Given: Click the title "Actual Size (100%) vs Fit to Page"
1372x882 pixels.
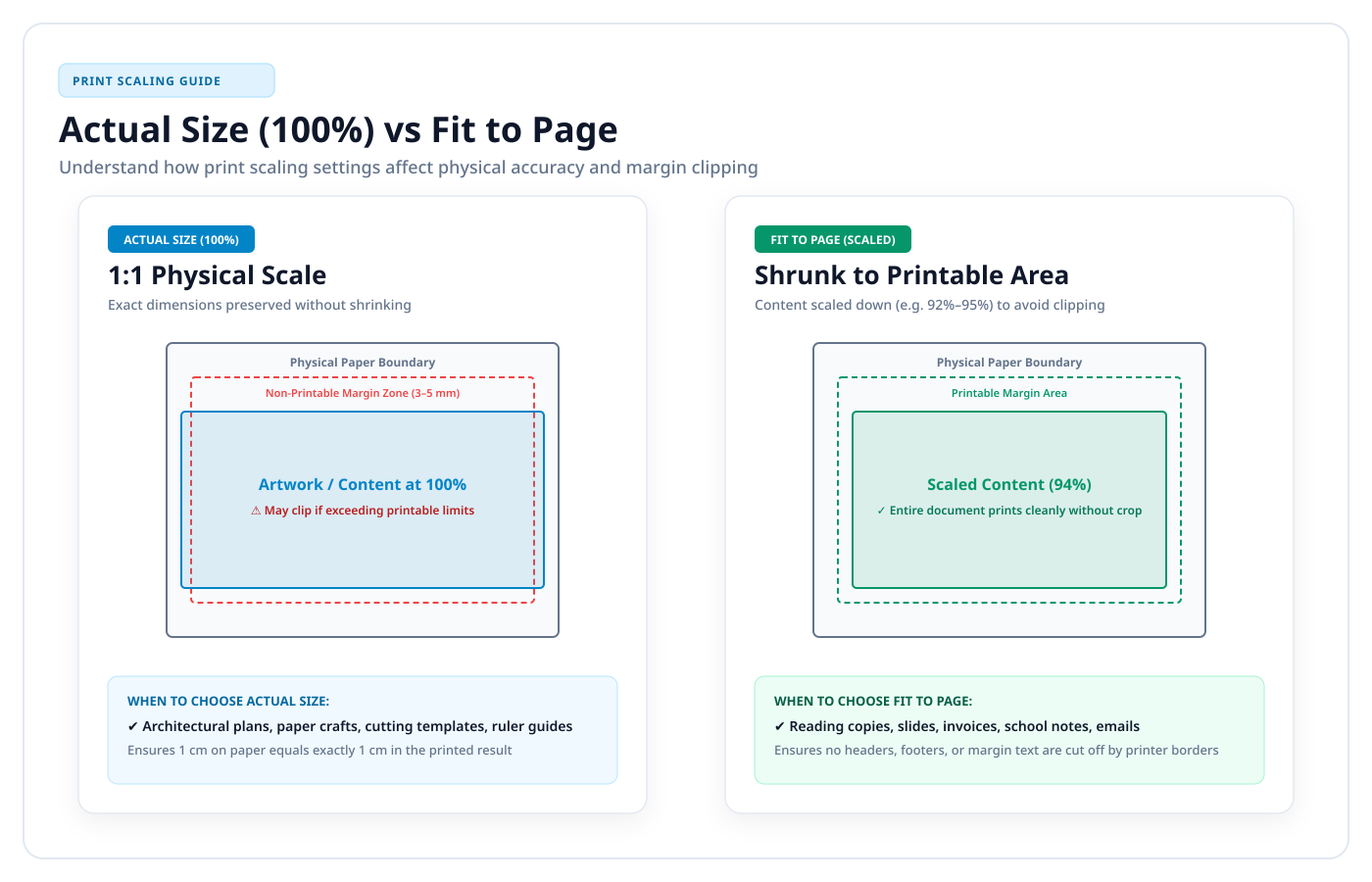Looking at the screenshot, I should [338, 129].
